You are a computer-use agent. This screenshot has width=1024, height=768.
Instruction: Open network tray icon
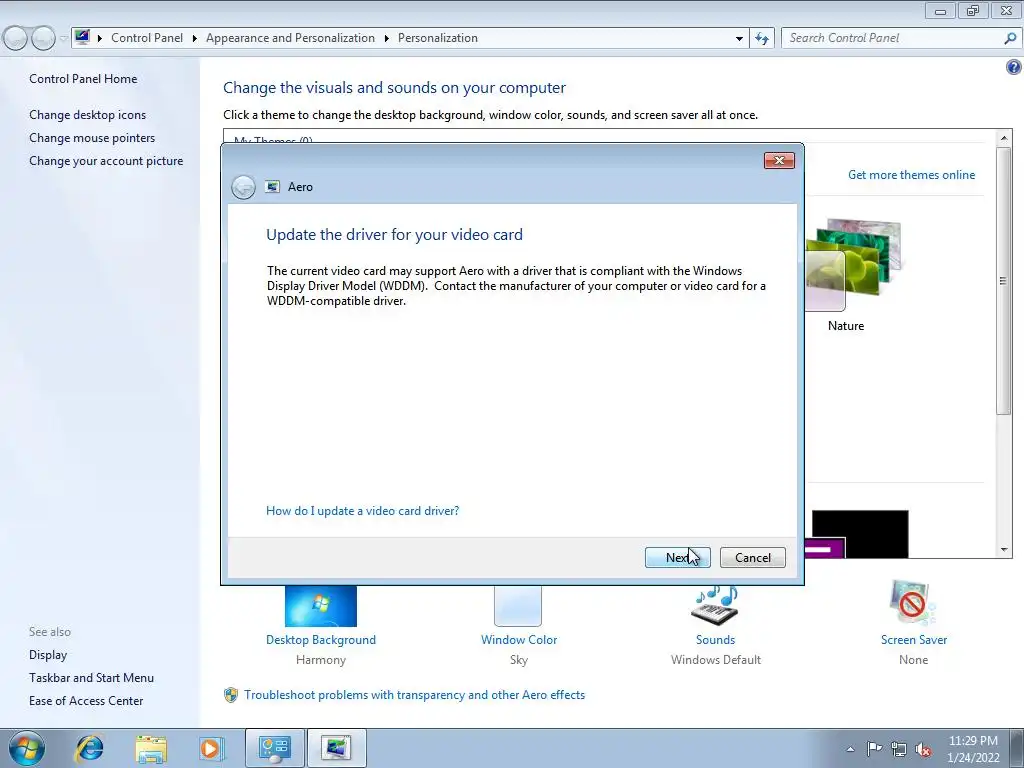(899, 749)
